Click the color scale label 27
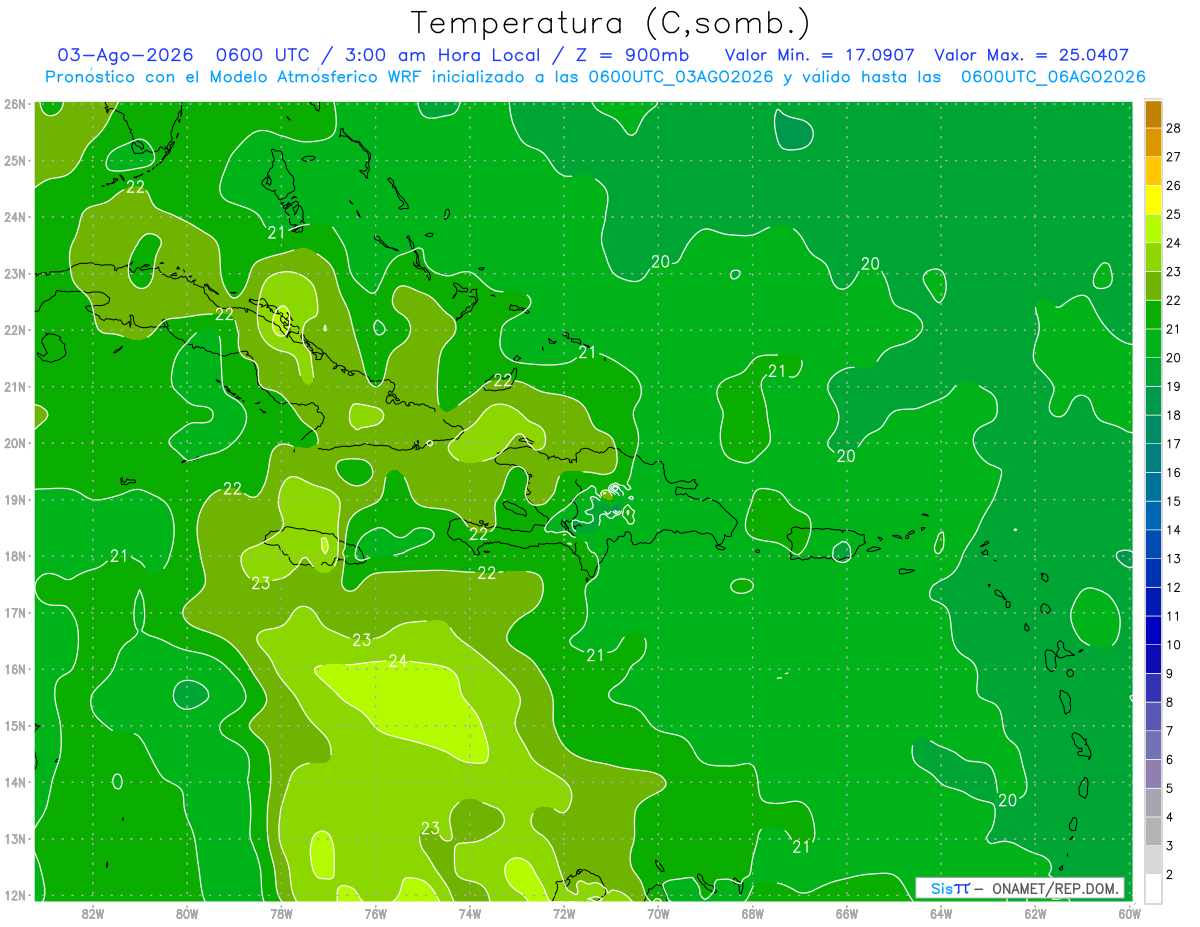The image size is (1200, 927). pos(1174,157)
